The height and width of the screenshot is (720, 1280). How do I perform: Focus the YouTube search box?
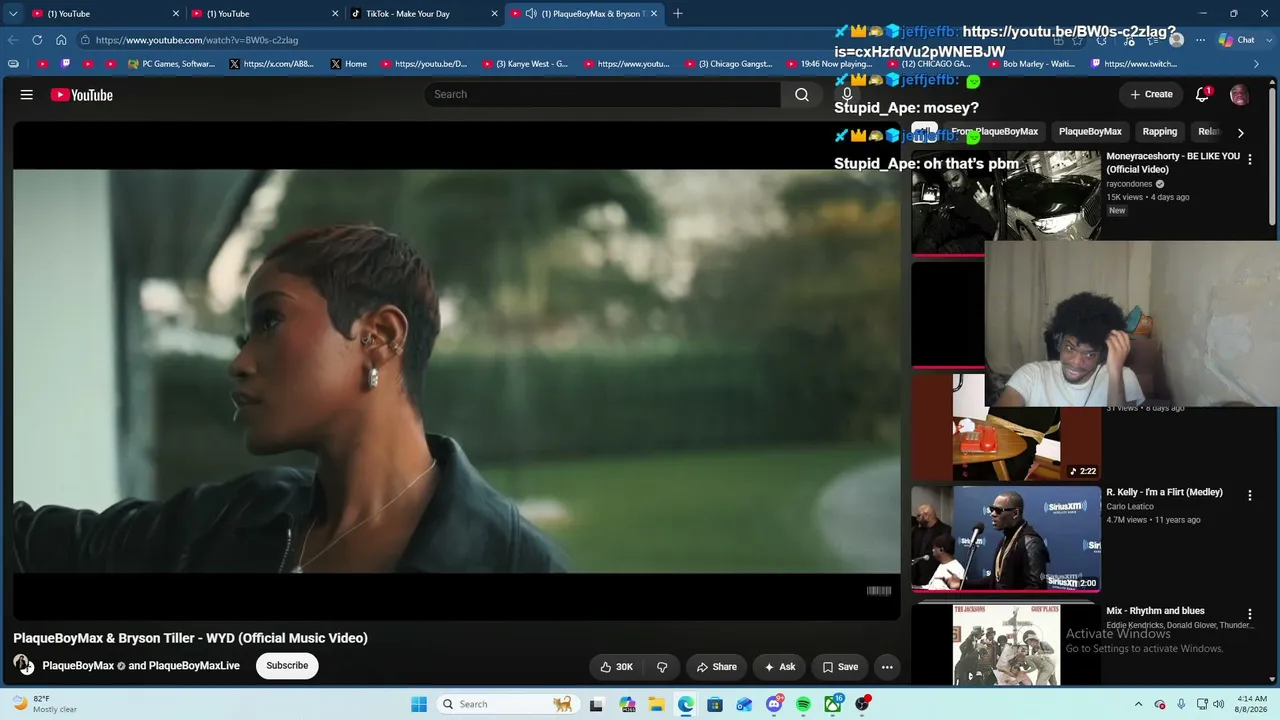click(x=602, y=94)
